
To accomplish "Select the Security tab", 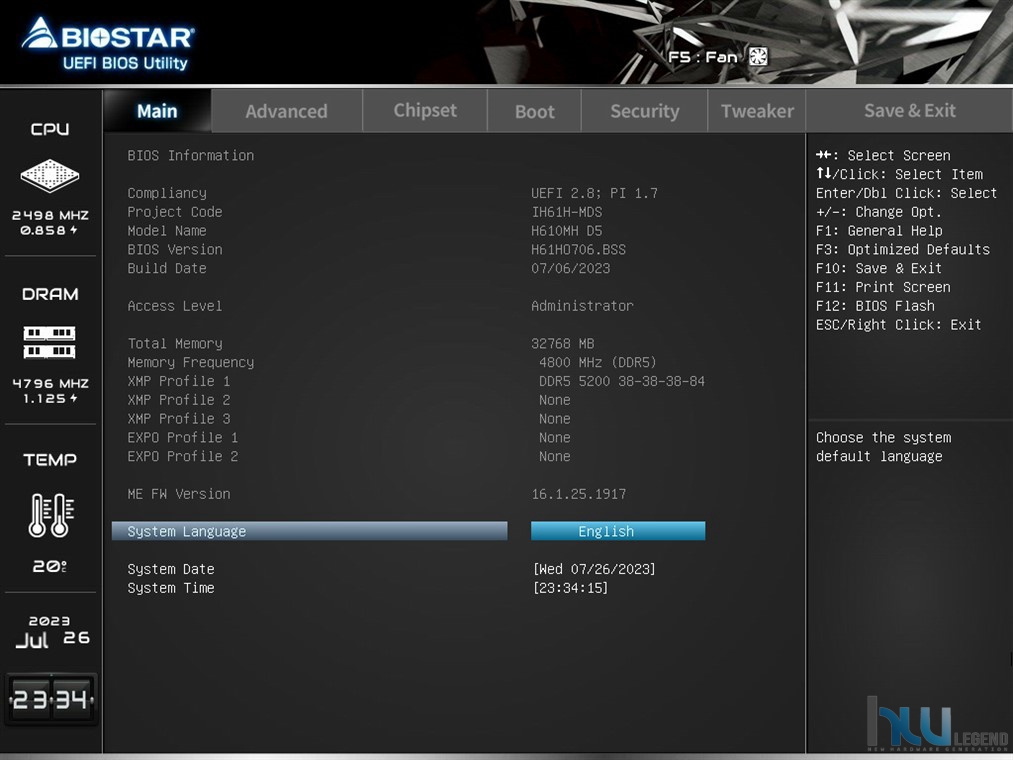I will (x=645, y=111).
